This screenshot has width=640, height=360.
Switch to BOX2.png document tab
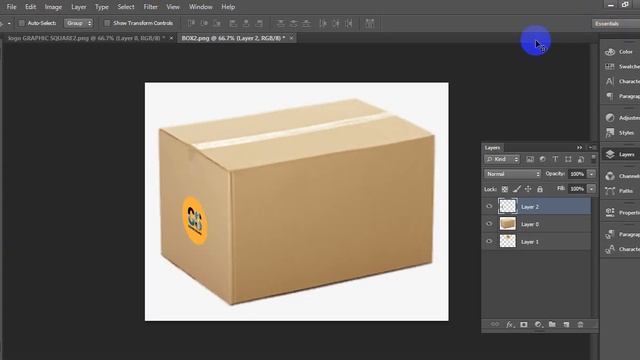[233, 38]
